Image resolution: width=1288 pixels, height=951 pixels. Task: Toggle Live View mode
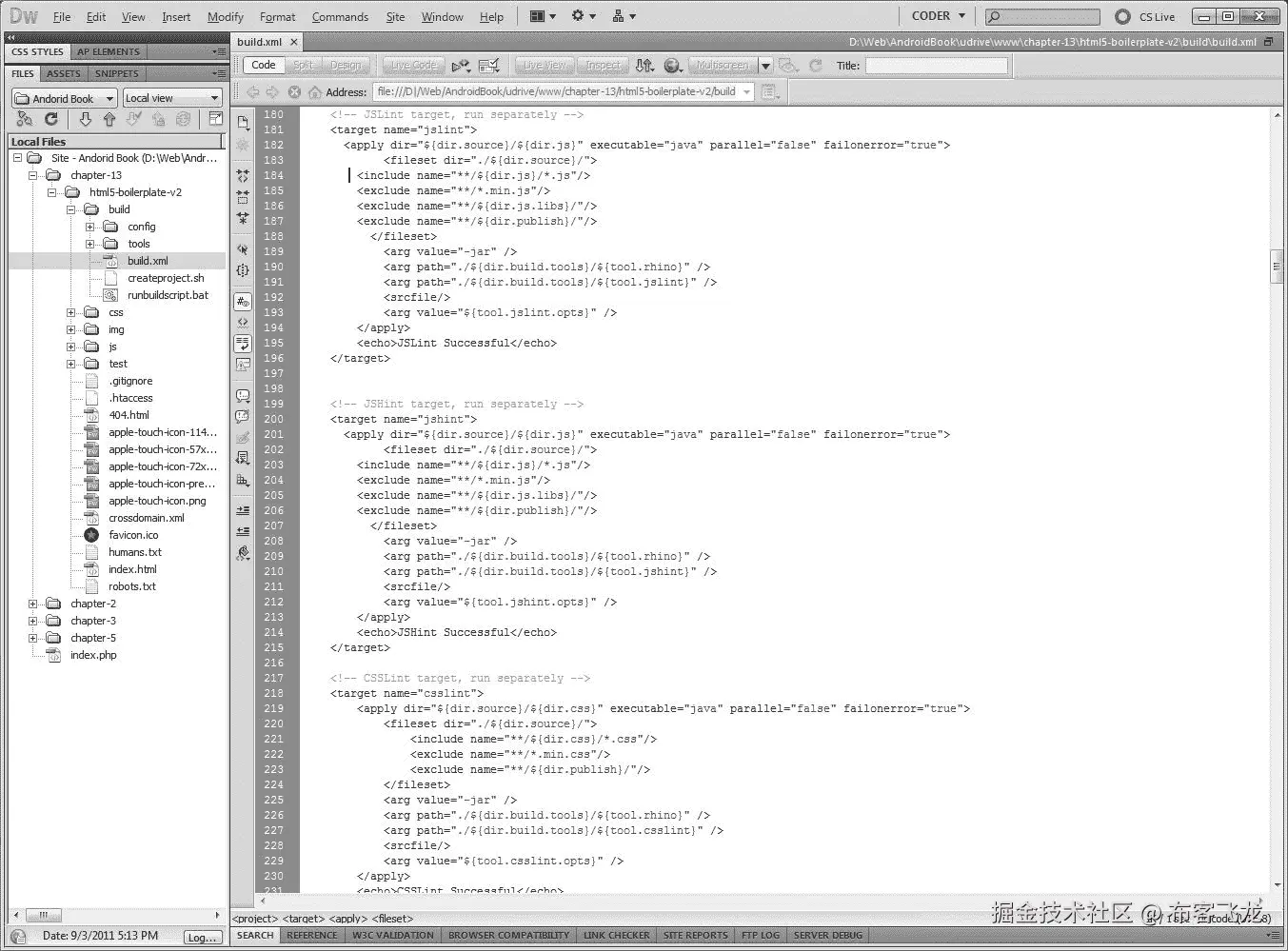pos(545,65)
